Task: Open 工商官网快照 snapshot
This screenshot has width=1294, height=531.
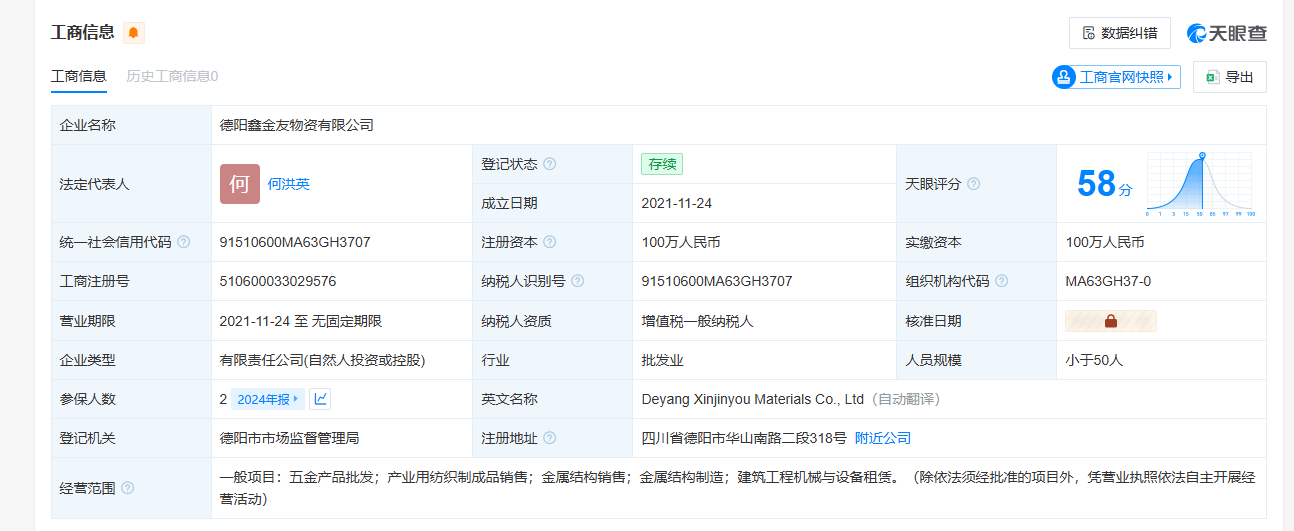Action: tap(1116, 77)
